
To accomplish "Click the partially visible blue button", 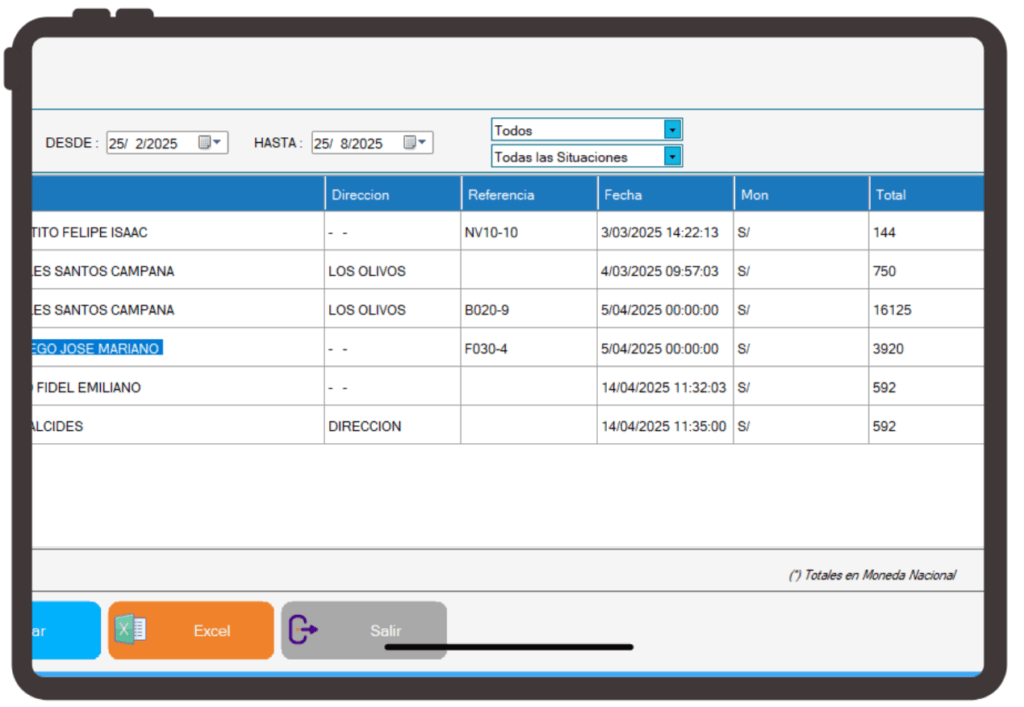I will coord(65,630).
